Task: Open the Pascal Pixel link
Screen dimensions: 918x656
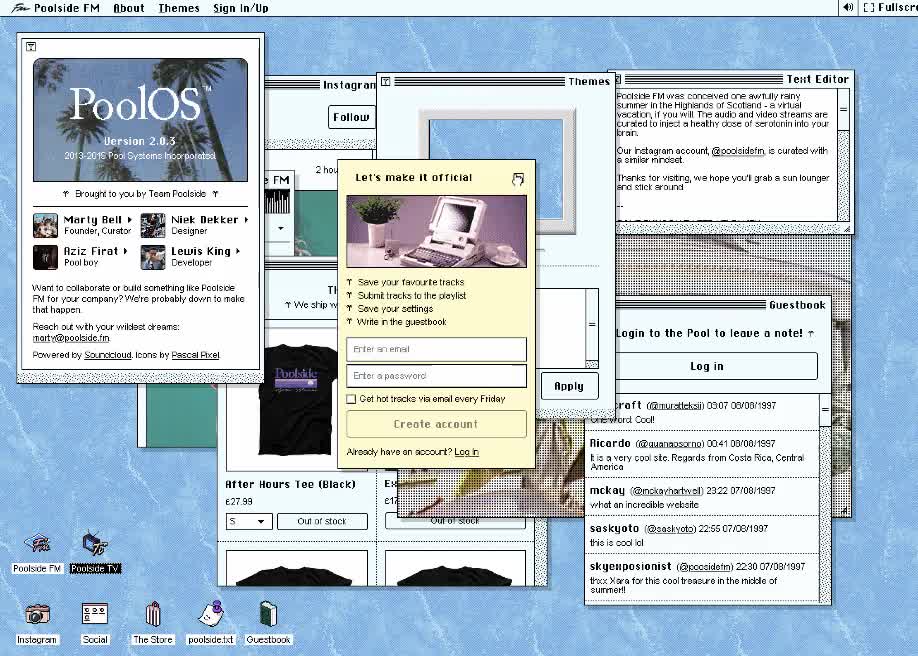Action: [195, 355]
